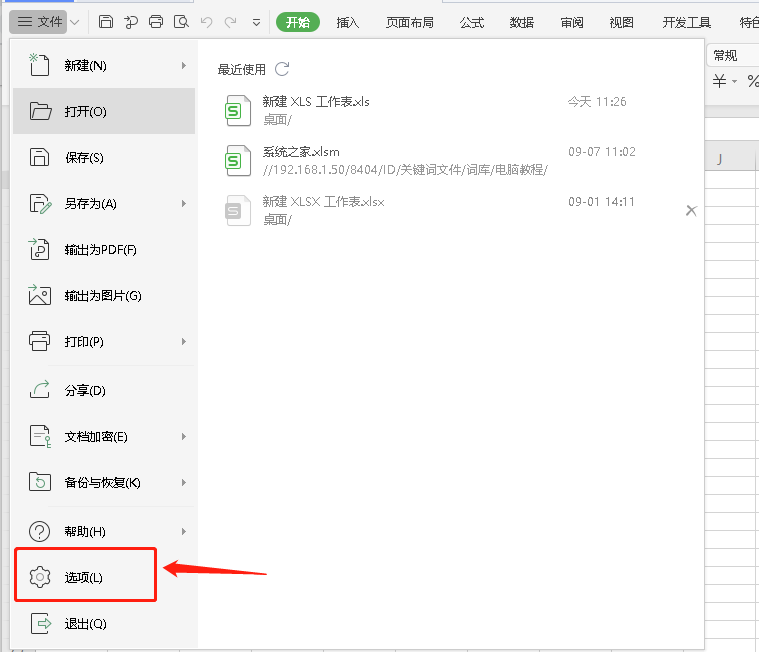Image resolution: width=759 pixels, height=652 pixels.
Task: Click the exit arrow icon beside 退出
Action: pyautogui.click(x=41, y=623)
